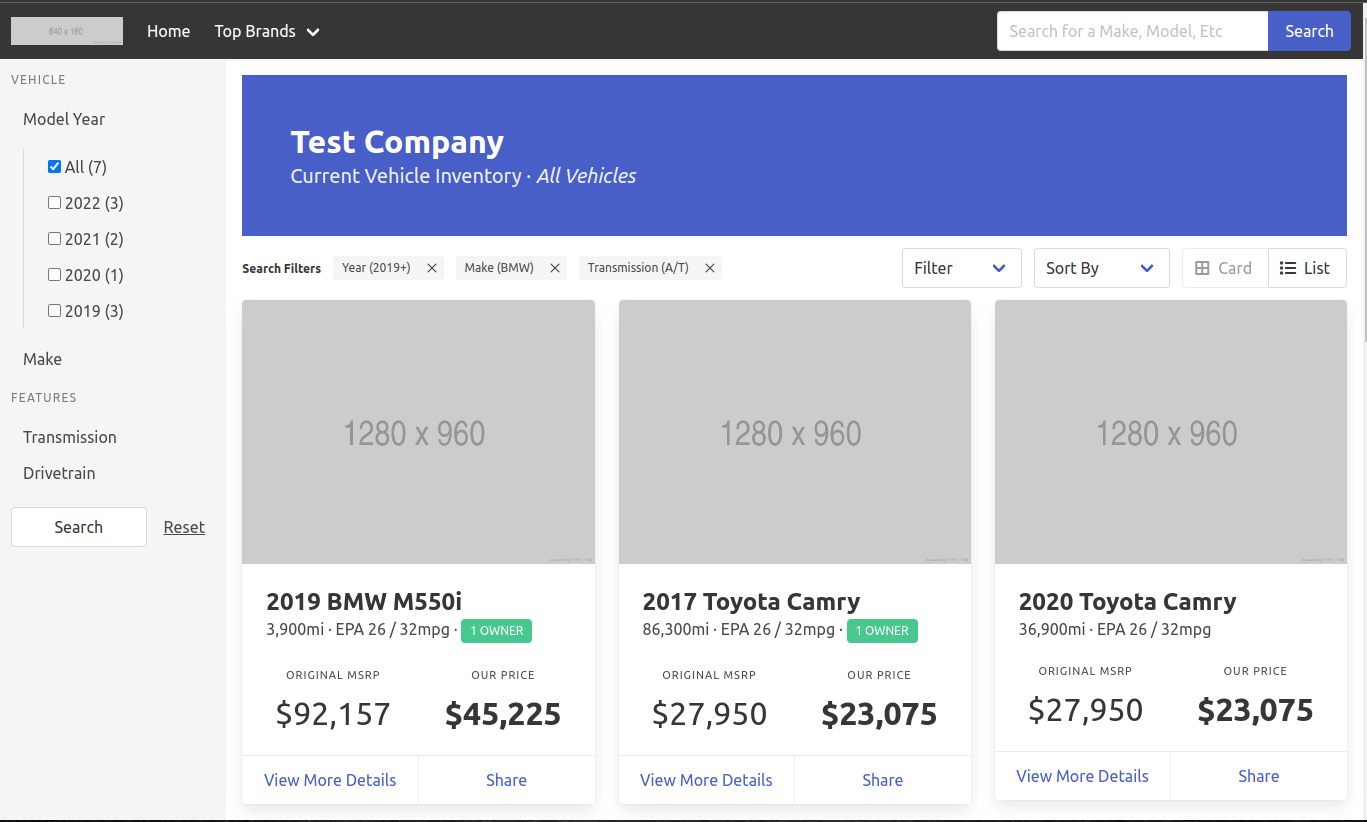
Task: Expand the Make filter section
Action: tap(43, 359)
